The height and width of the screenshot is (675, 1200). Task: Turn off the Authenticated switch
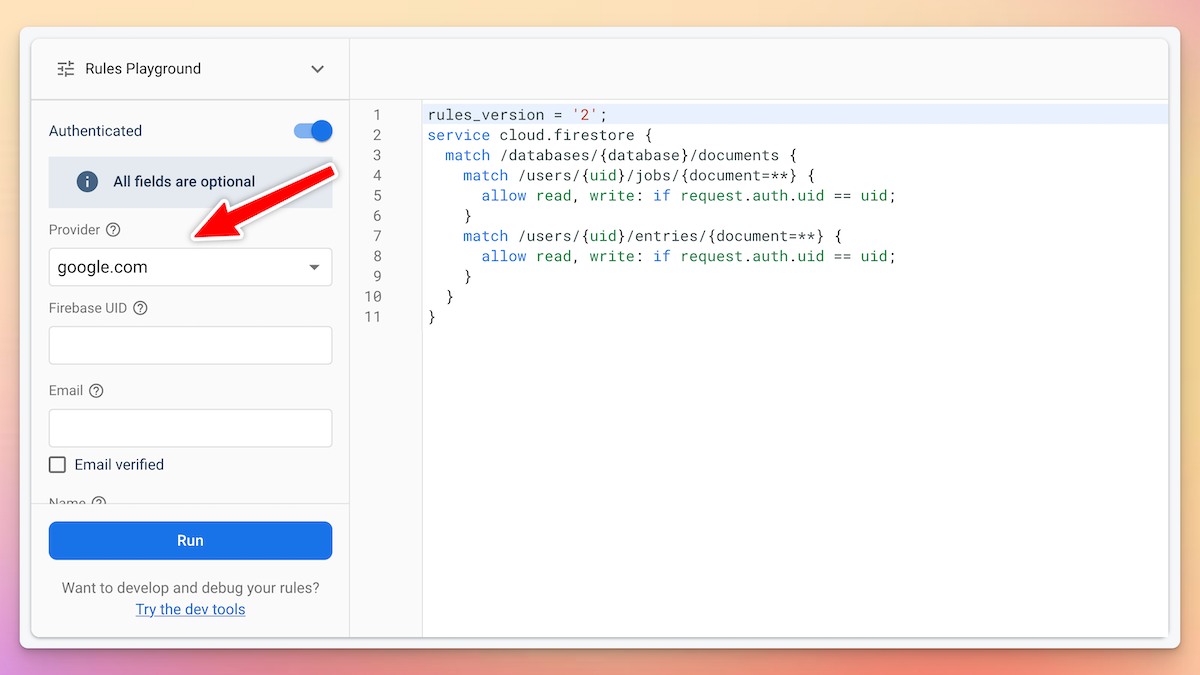point(313,131)
